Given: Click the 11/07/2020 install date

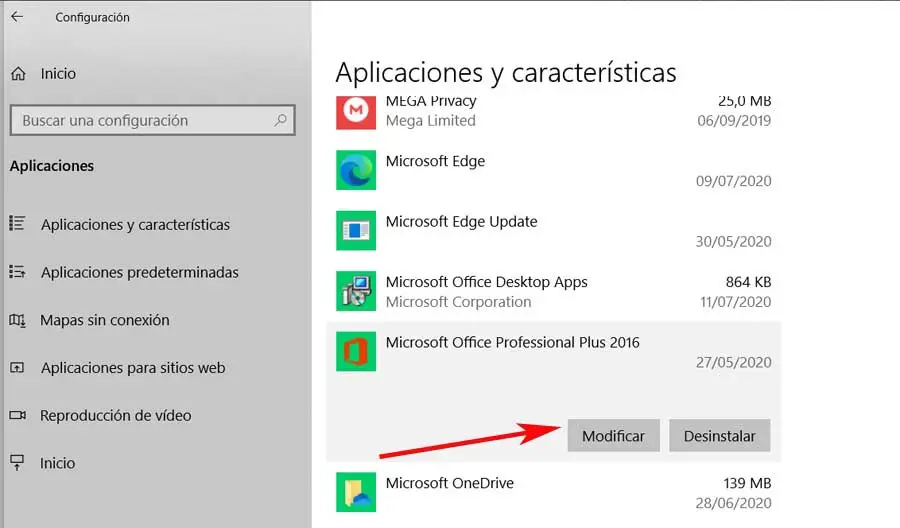Looking at the screenshot, I should pyautogui.click(x=735, y=302).
